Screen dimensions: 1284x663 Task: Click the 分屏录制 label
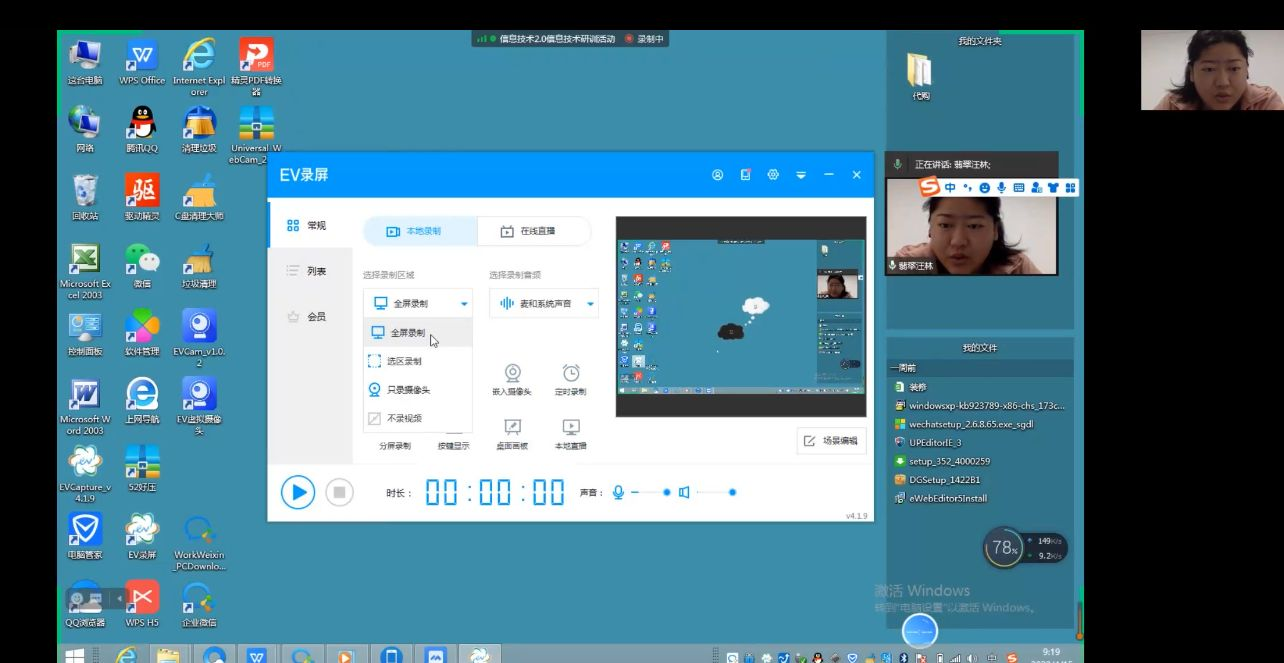pyautogui.click(x=395, y=446)
